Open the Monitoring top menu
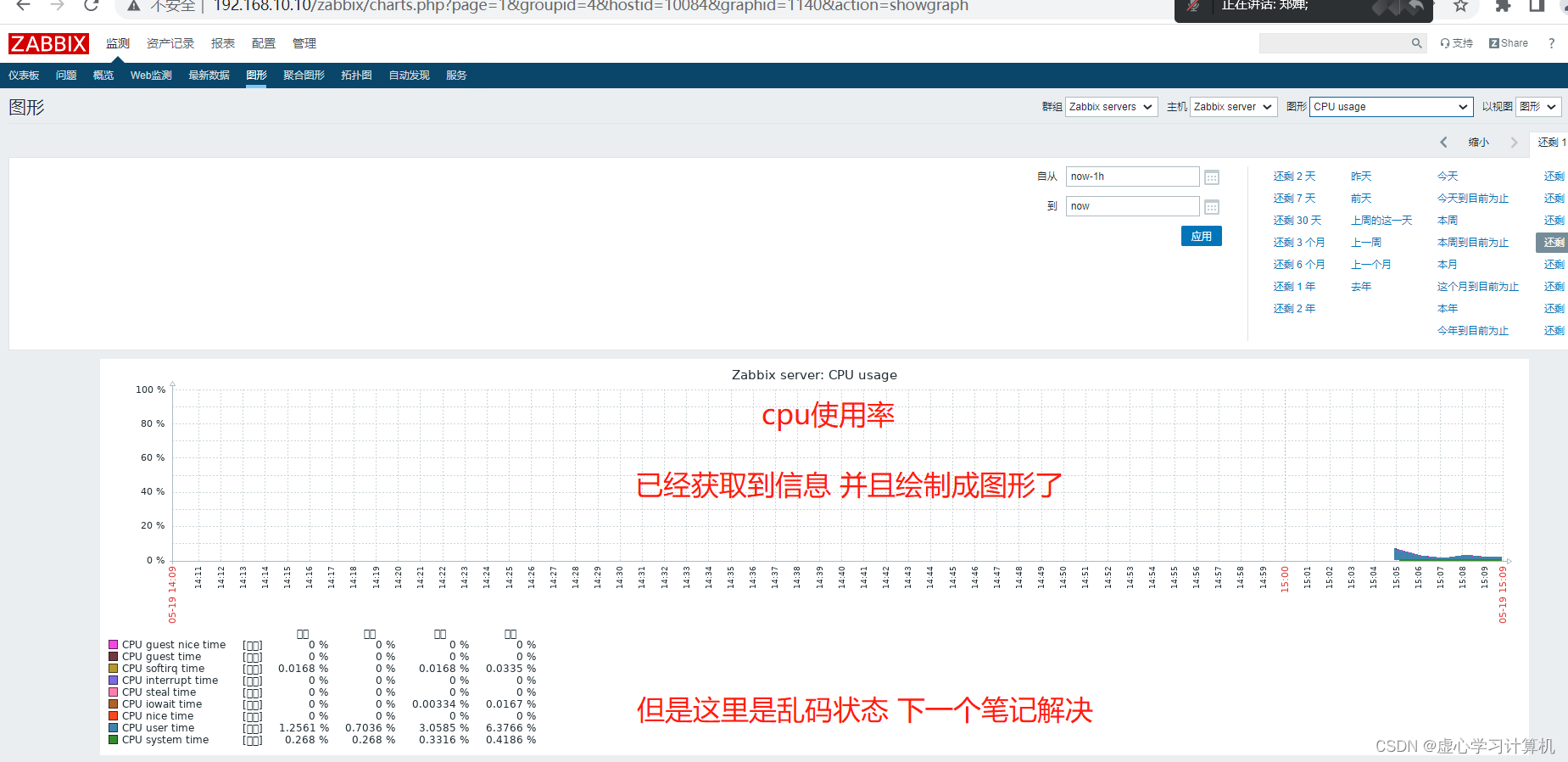 [118, 43]
